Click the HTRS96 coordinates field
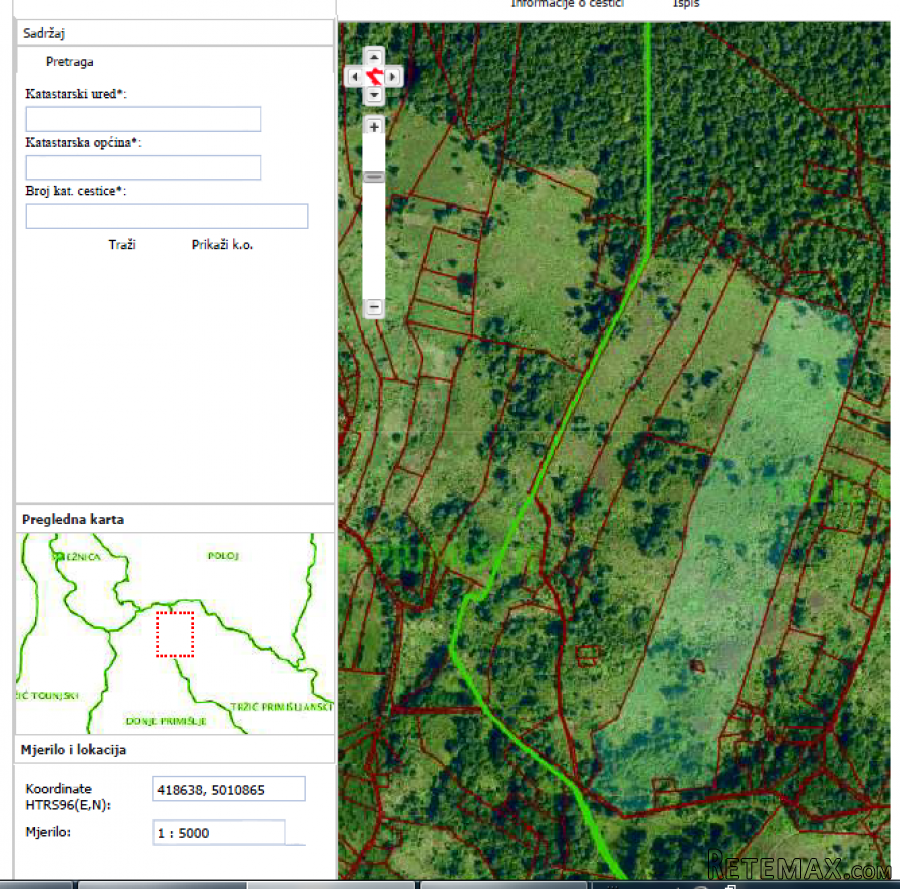The height and width of the screenshot is (889, 900). [228, 790]
